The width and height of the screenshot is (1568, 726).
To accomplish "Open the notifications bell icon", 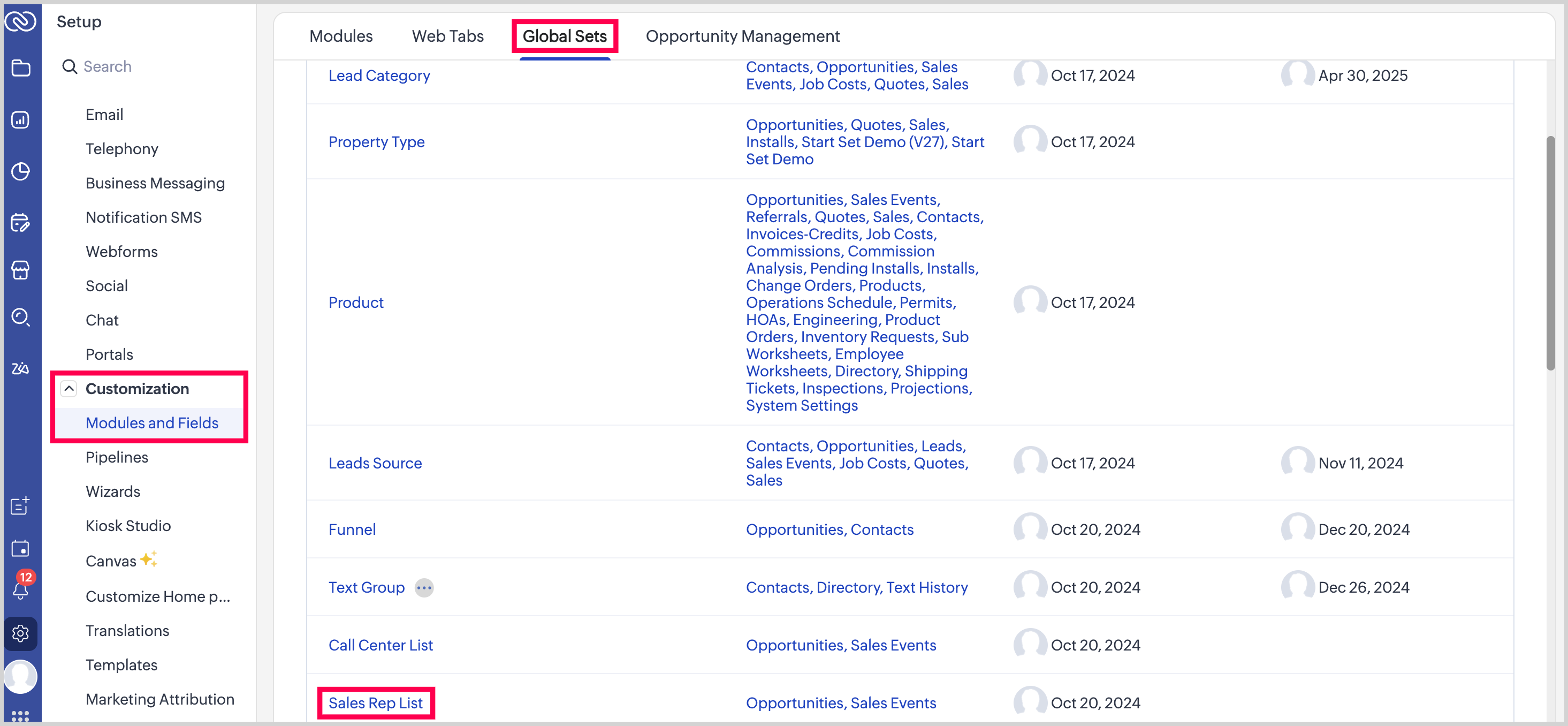I will pyautogui.click(x=21, y=589).
